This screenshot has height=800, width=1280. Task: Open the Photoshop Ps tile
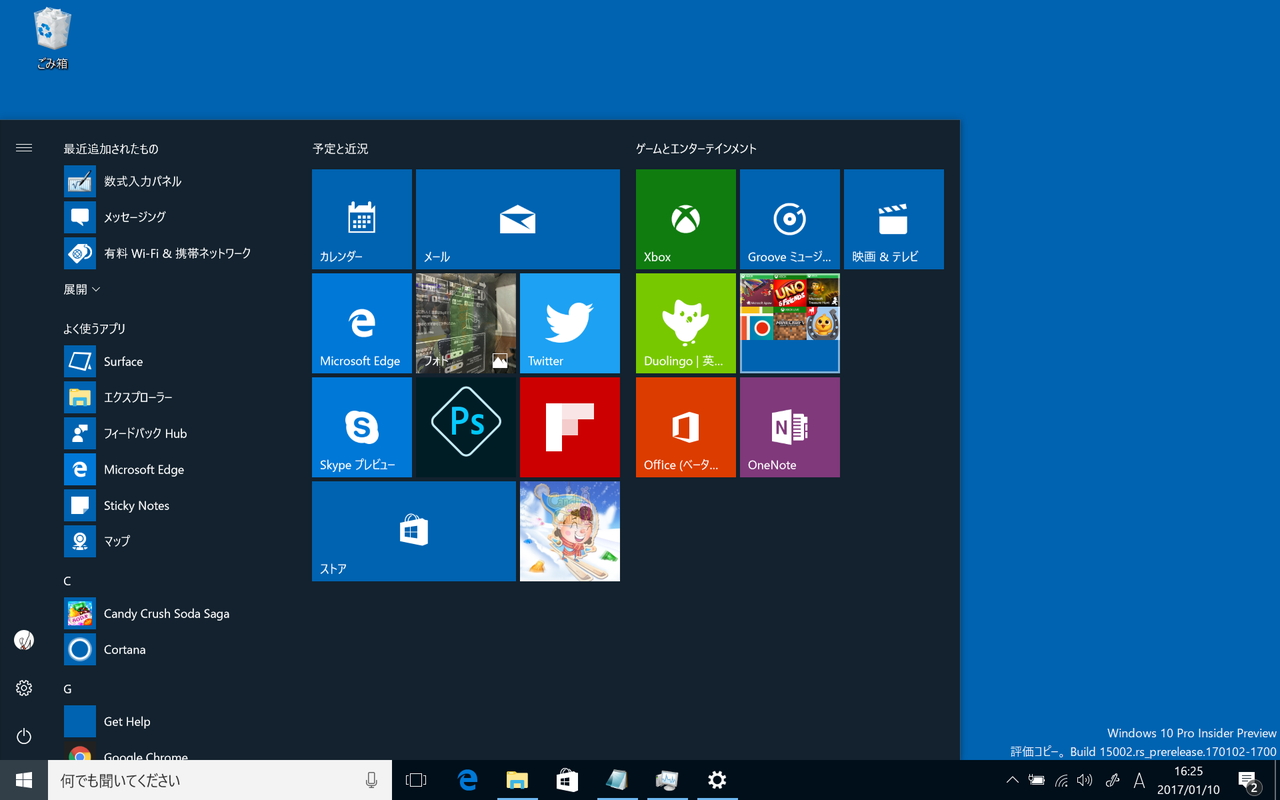[466, 427]
